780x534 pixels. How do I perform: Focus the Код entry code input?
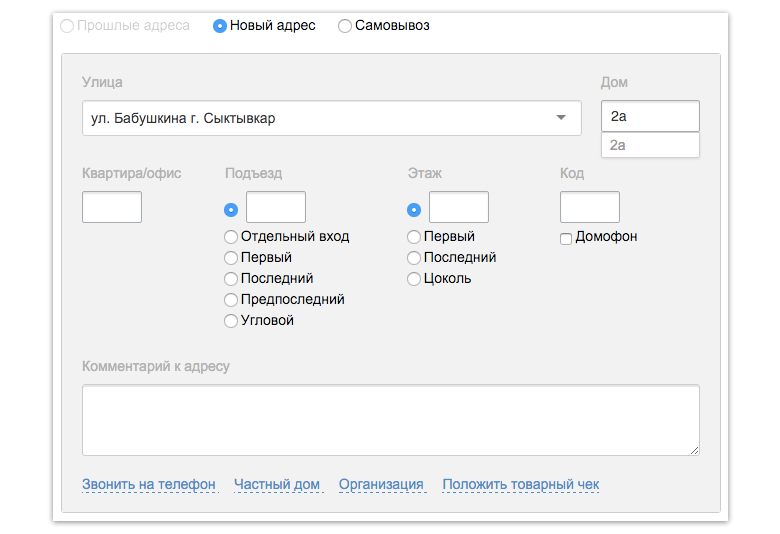pyautogui.click(x=590, y=207)
